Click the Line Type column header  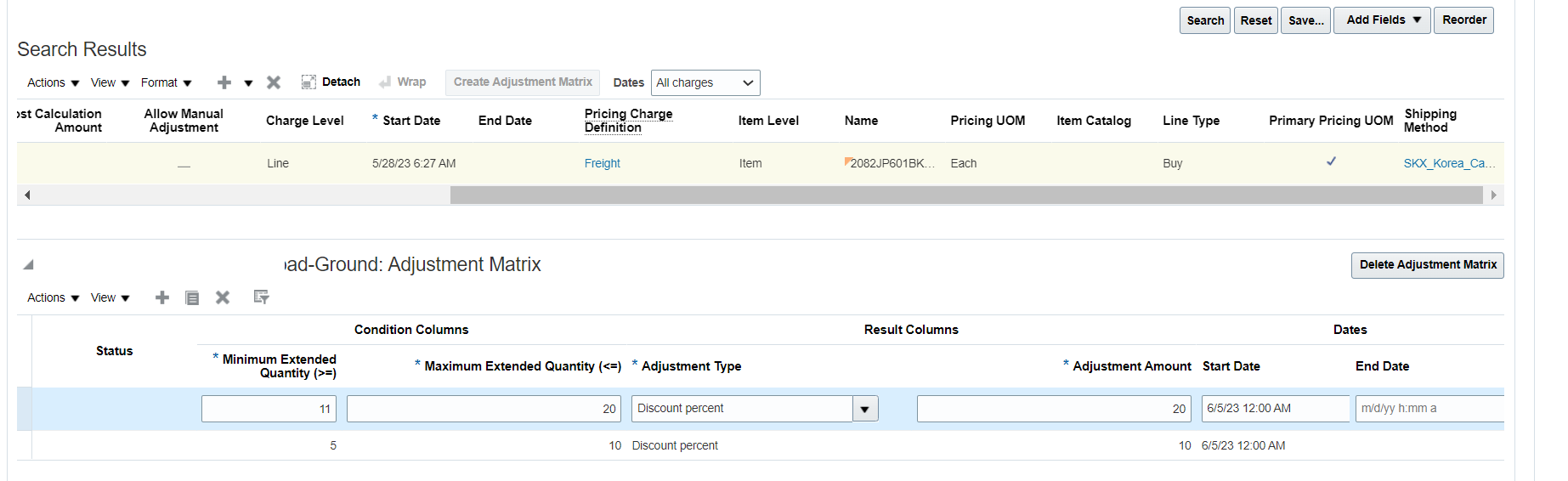pos(1191,121)
